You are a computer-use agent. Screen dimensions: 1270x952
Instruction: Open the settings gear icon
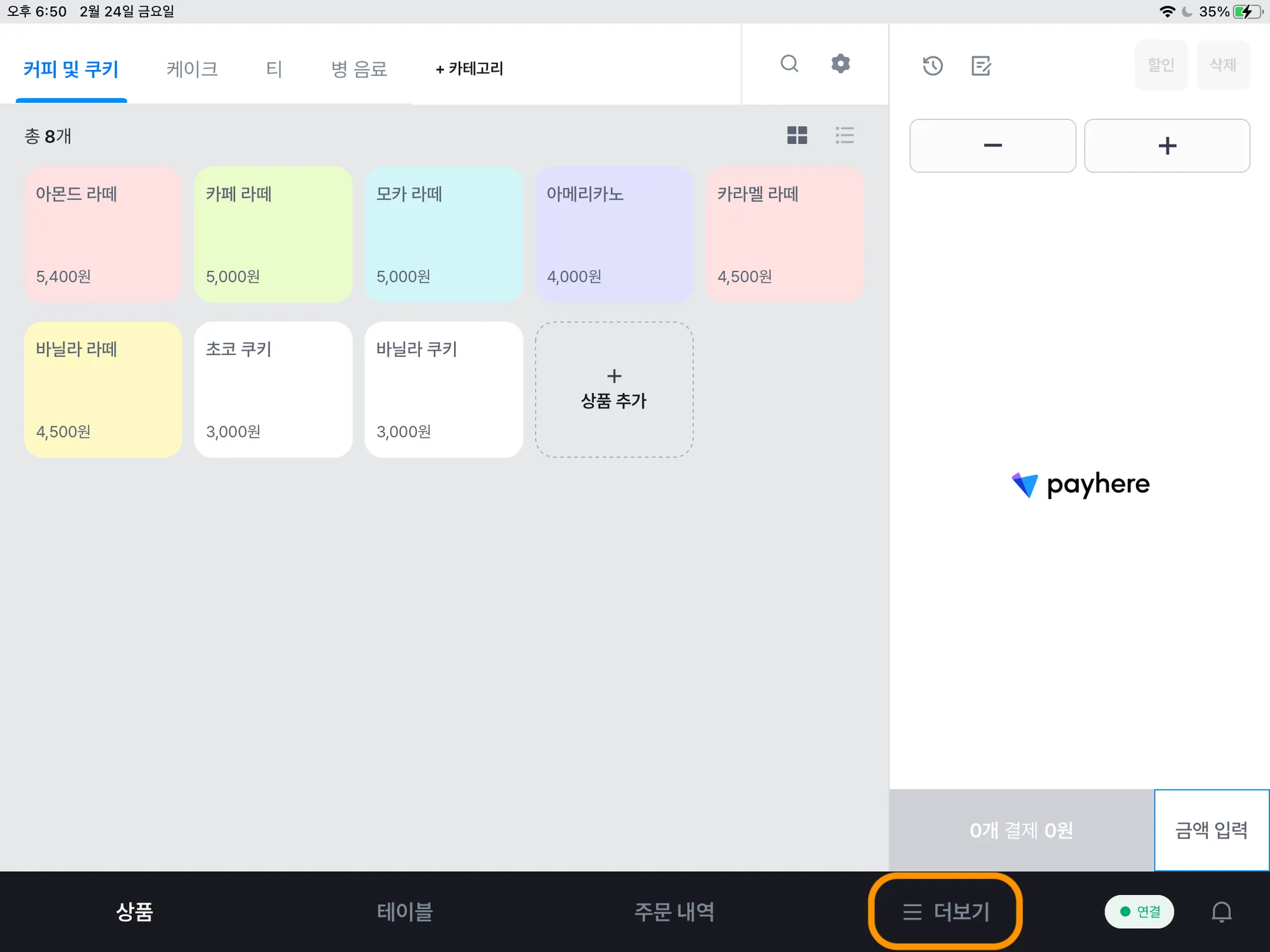[x=840, y=64]
